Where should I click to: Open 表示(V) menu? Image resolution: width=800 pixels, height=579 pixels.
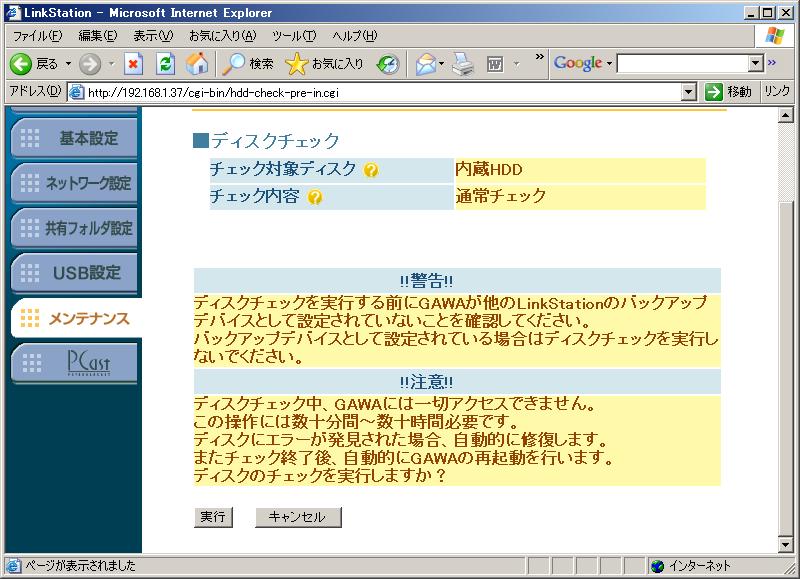click(x=153, y=36)
